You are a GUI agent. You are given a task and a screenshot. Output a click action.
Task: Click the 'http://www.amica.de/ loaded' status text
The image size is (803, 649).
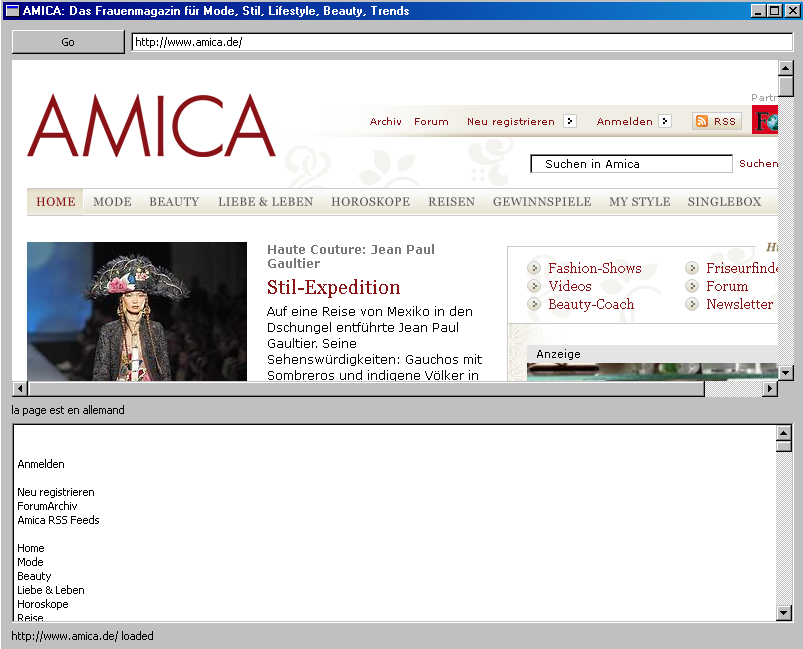pos(82,636)
